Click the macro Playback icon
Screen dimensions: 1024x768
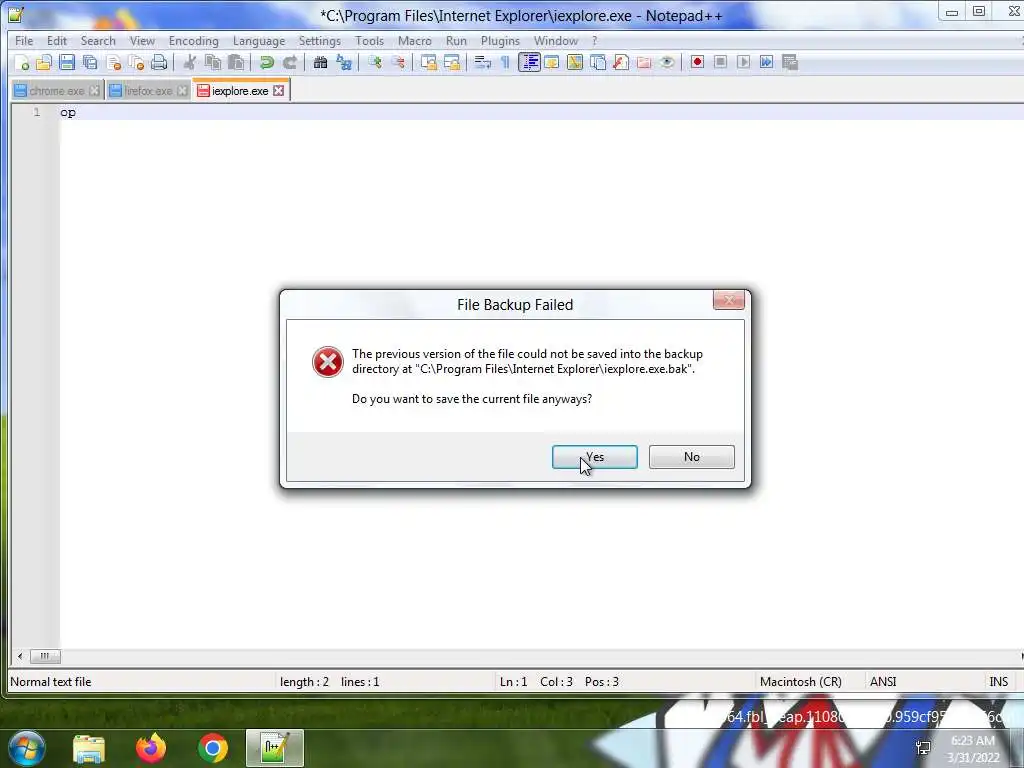point(743,63)
